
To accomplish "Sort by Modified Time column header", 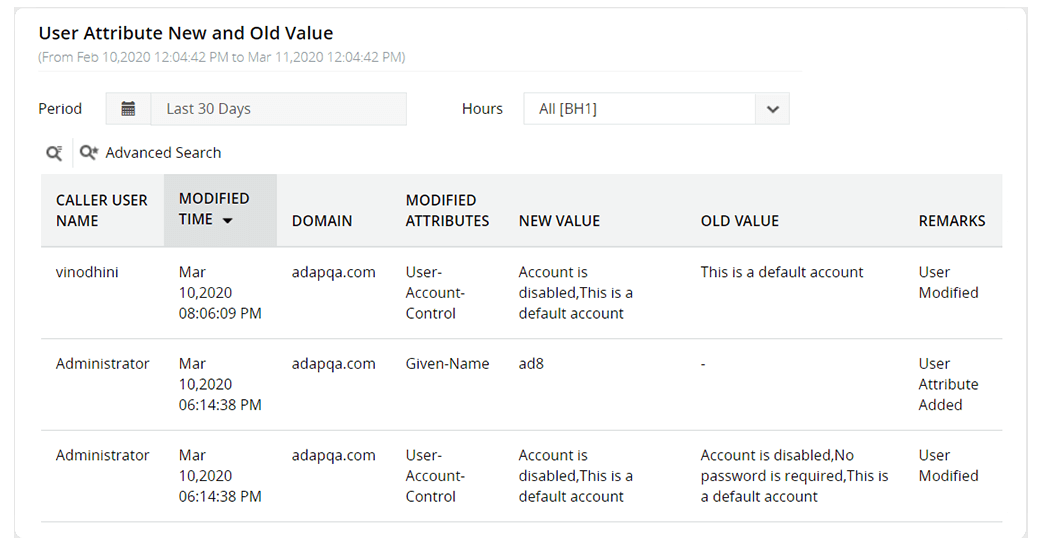I will tap(213, 209).
